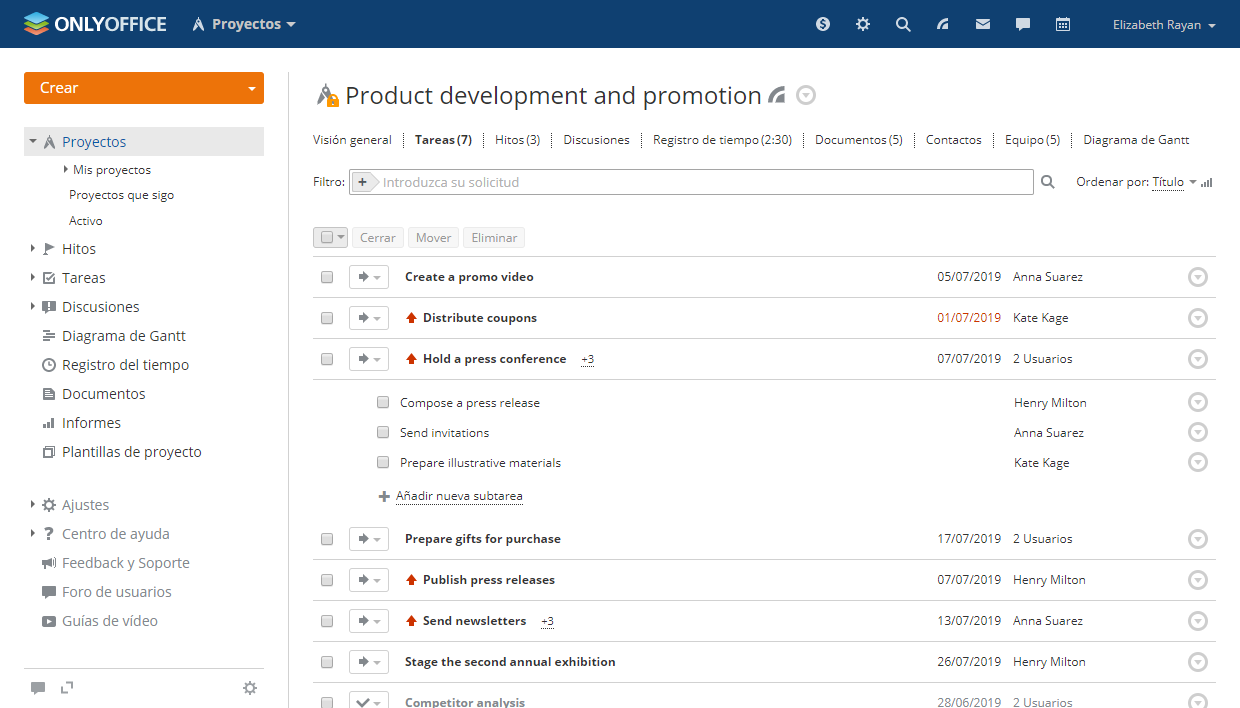Click Añadir nueva subtarea link
The image size is (1240, 708).
click(x=458, y=496)
